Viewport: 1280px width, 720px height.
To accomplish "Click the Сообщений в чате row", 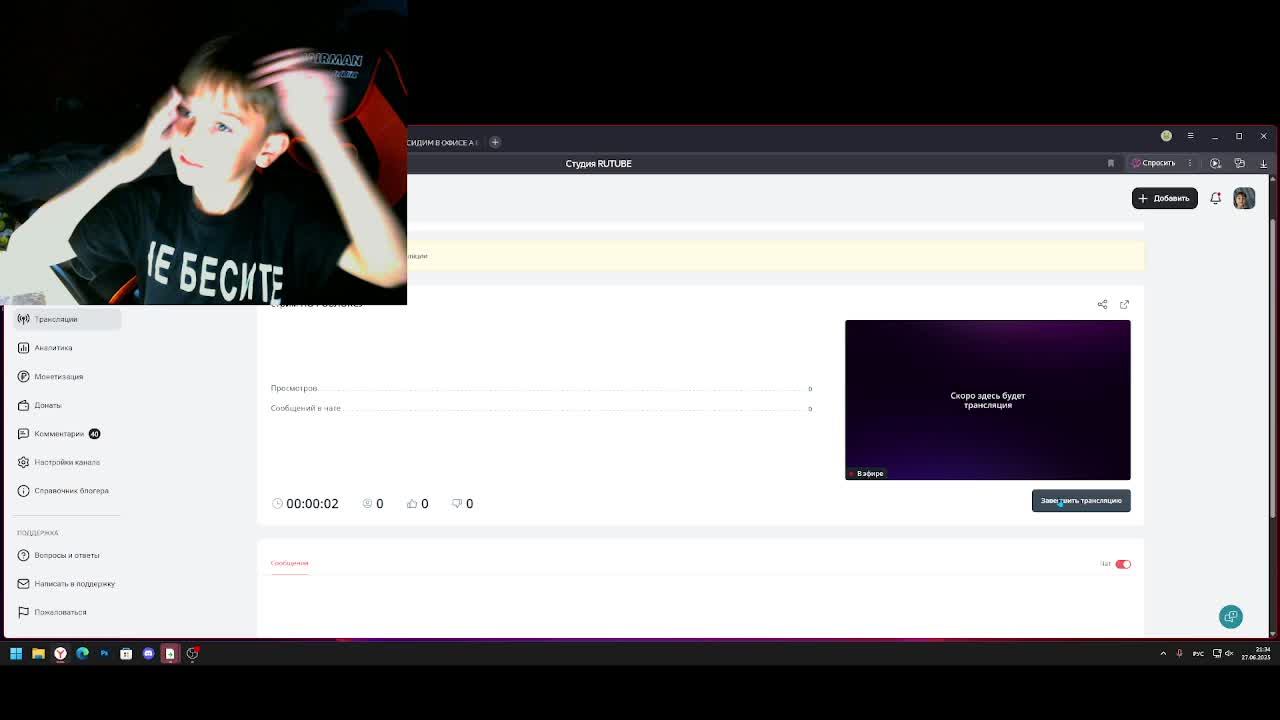I will pos(541,408).
